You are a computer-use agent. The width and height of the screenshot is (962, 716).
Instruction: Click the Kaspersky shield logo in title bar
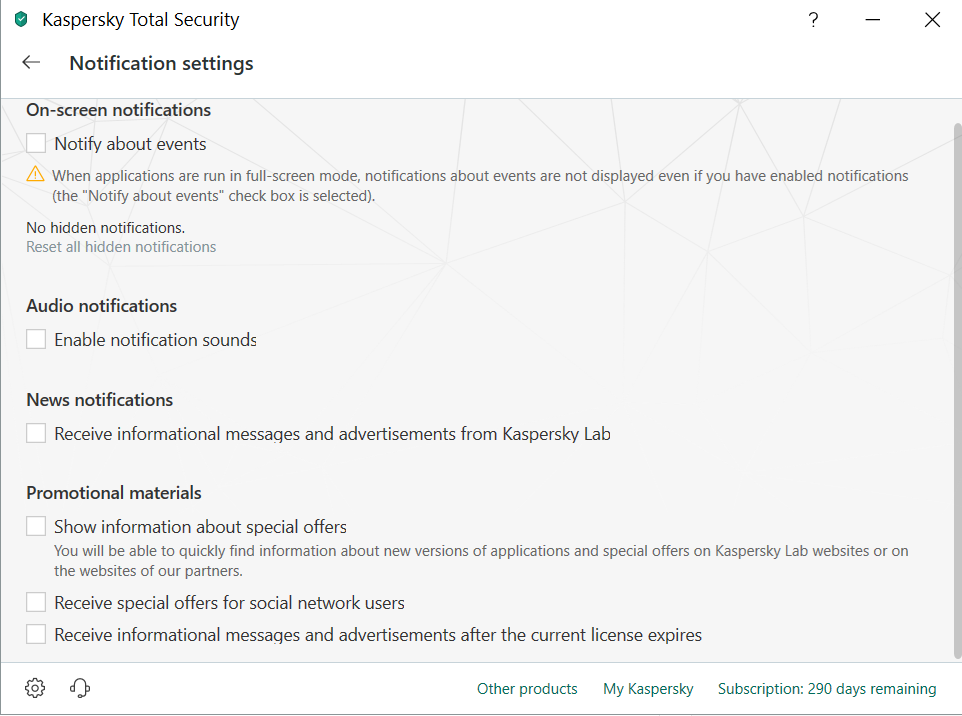coord(21,19)
